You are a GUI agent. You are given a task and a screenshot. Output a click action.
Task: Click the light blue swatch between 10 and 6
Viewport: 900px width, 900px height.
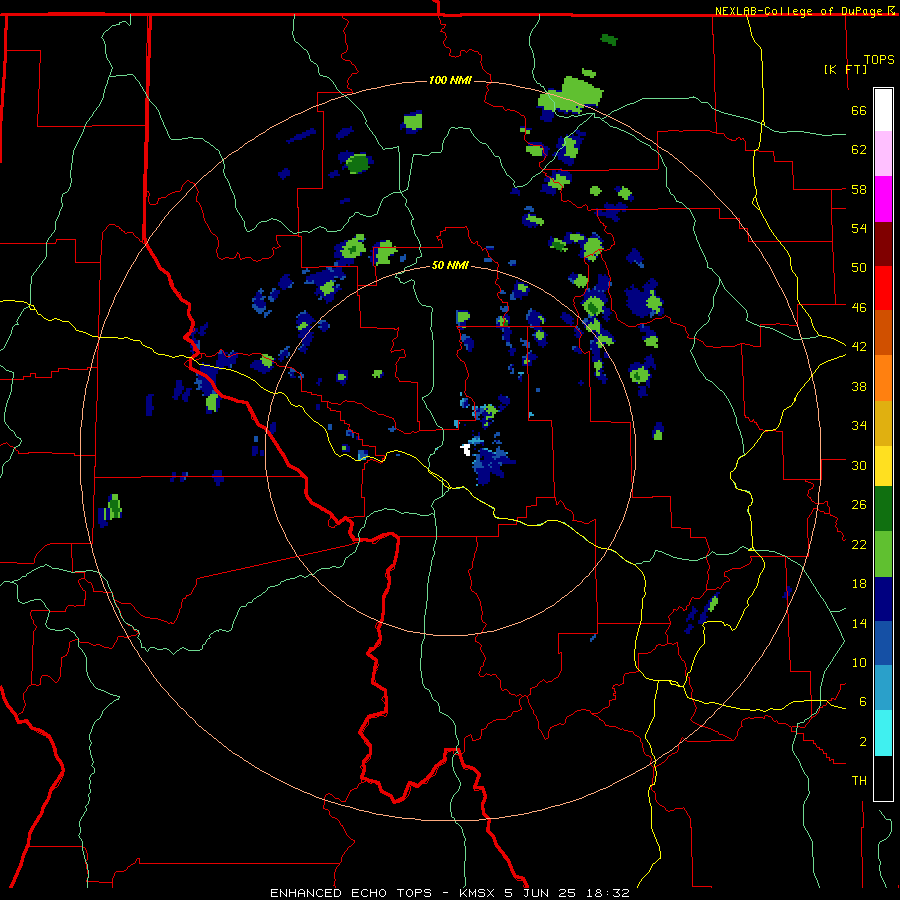(x=883, y=688)
